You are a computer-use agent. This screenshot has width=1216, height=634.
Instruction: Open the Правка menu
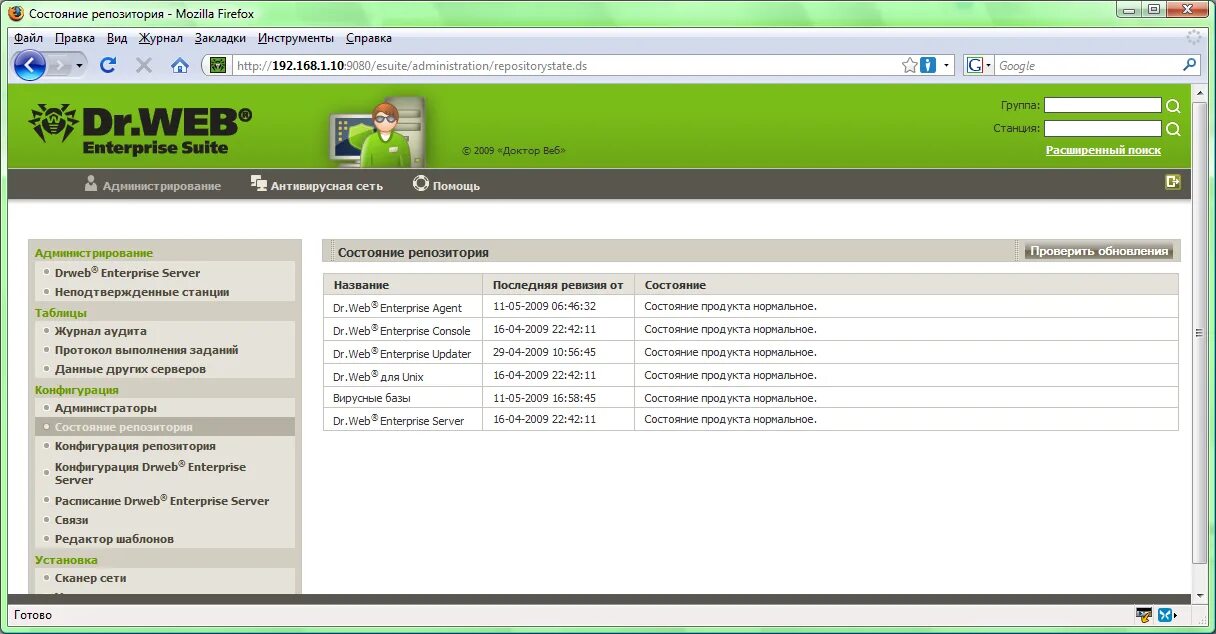click(x=75, y=38)
